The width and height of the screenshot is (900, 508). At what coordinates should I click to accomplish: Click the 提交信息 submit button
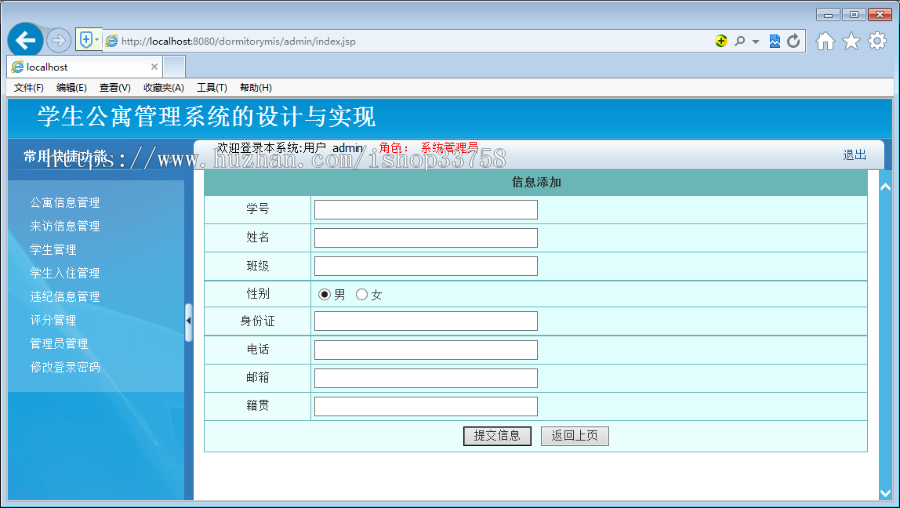tap(497, 436)
